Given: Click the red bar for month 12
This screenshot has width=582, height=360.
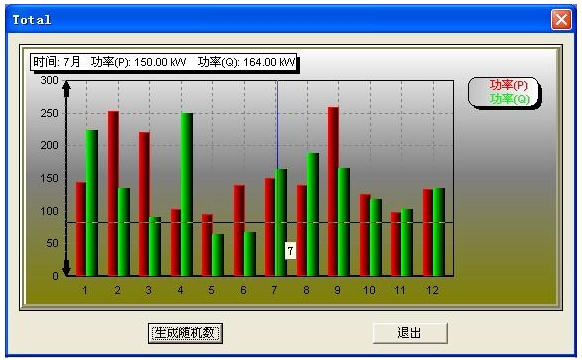Looking at the screenshot, I should [x=428, y=233].
